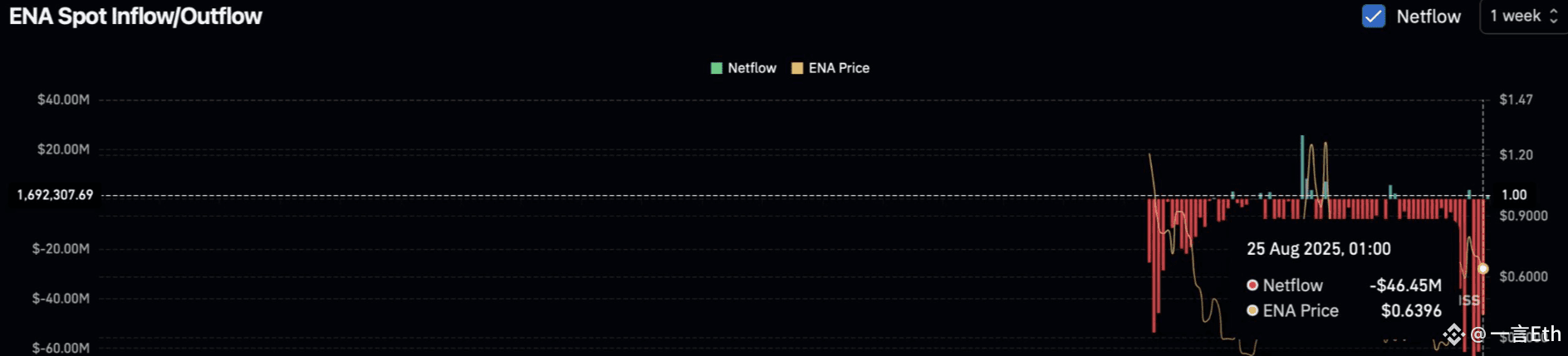Click the yellow ENA Price point marker

[1483, 269]
